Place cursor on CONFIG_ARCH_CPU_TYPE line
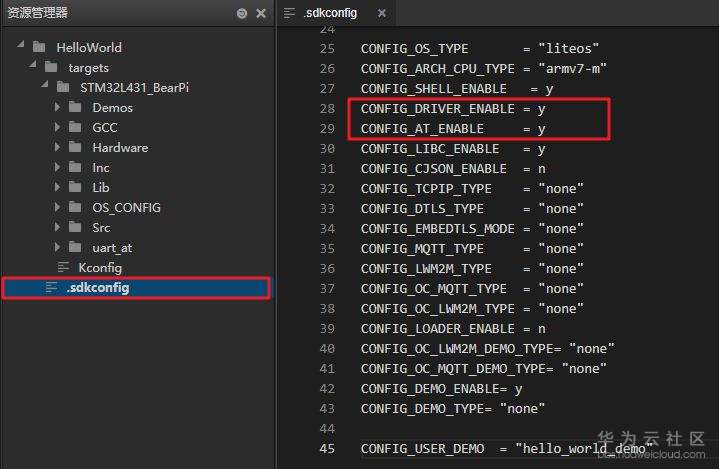Viewport: 719px width, 469px height. coord(483,69)
